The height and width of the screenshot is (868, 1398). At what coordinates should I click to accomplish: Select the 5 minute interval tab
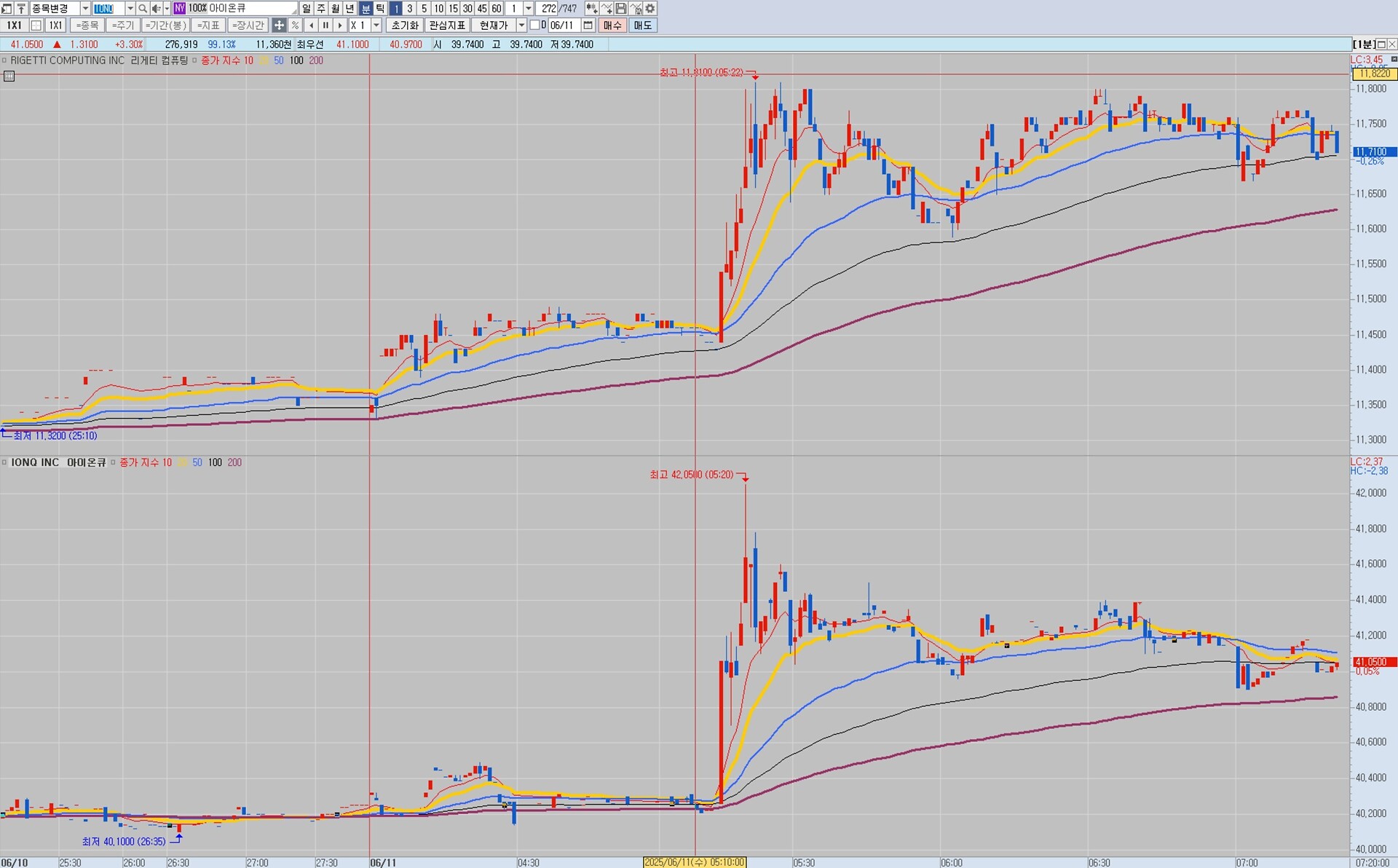424,8
